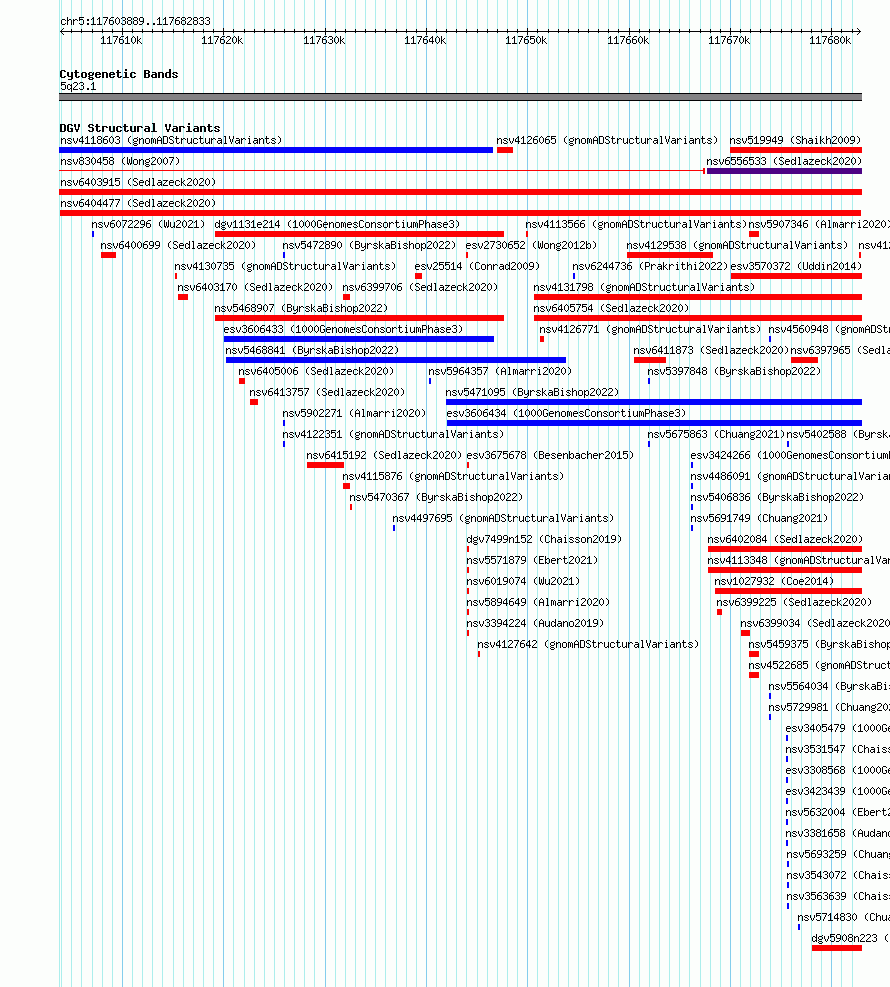Click the nsv4113566 gnomAD label
Screen dimensions: 890x987
636,224
